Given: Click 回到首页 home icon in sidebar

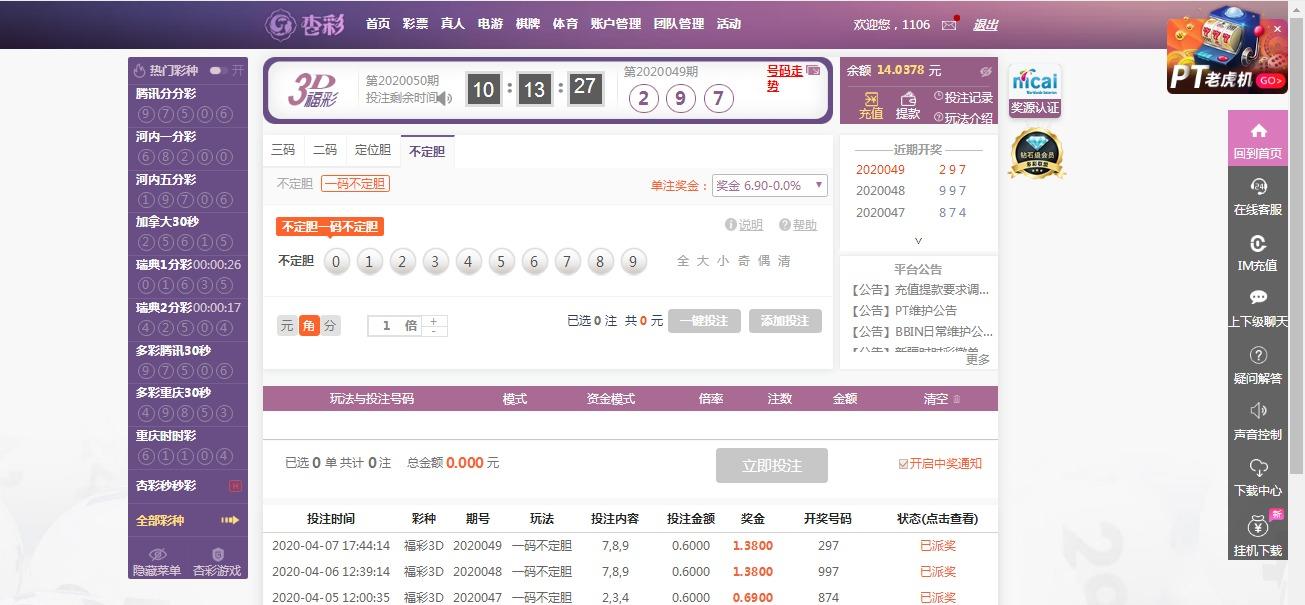Looking at the screenshot, I should point(1258,132).
